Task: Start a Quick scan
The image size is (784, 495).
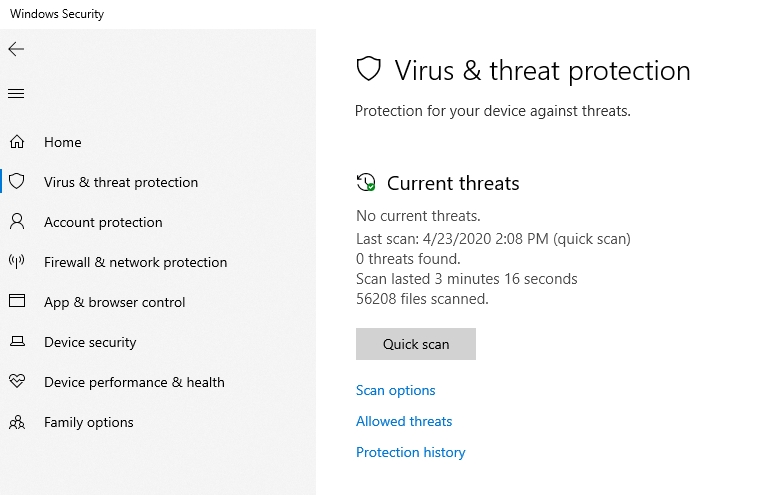Action: point(416,344)
